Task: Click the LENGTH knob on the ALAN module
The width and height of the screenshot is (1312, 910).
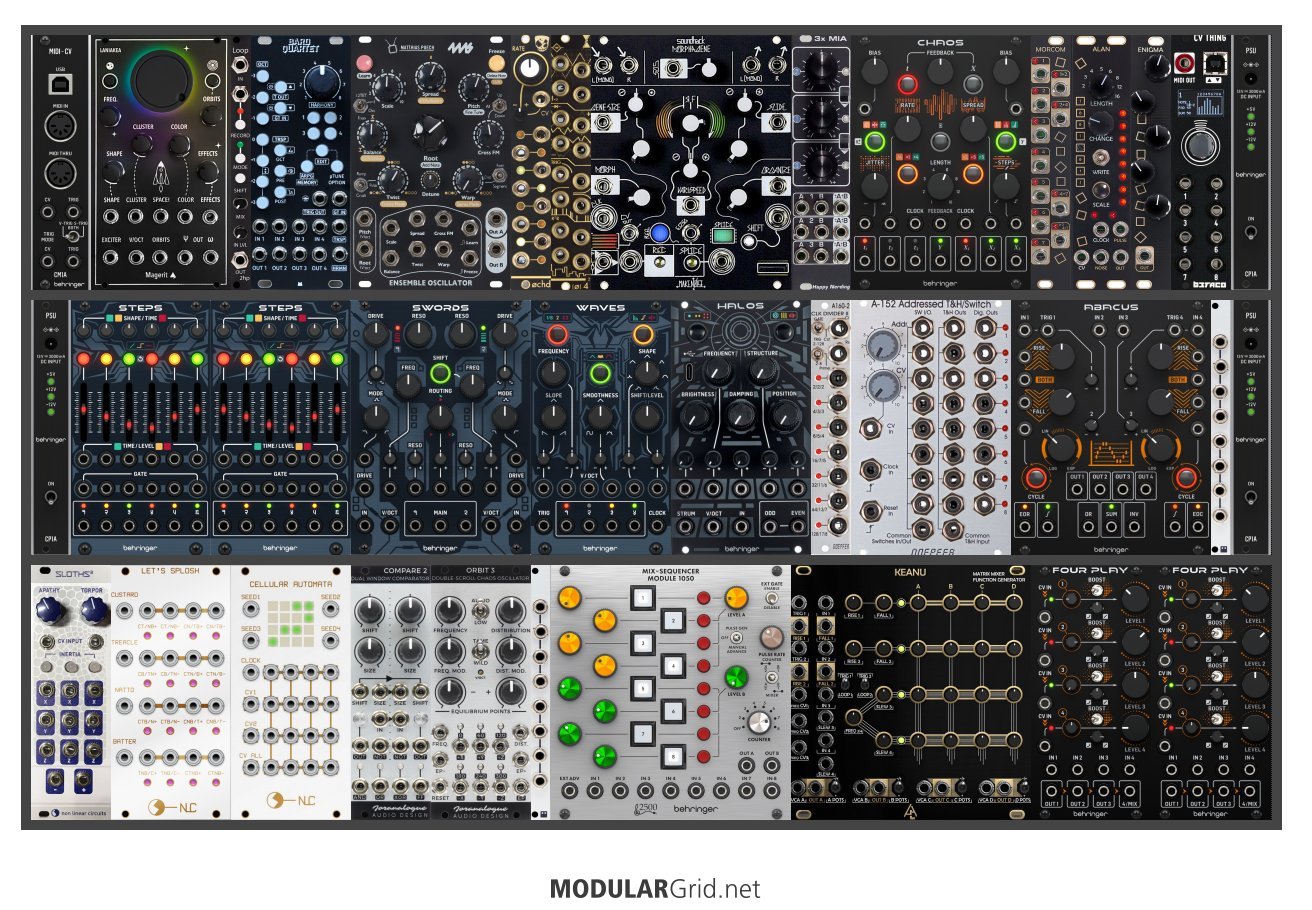Action: pyautogui.click(x=1100, y=85)
